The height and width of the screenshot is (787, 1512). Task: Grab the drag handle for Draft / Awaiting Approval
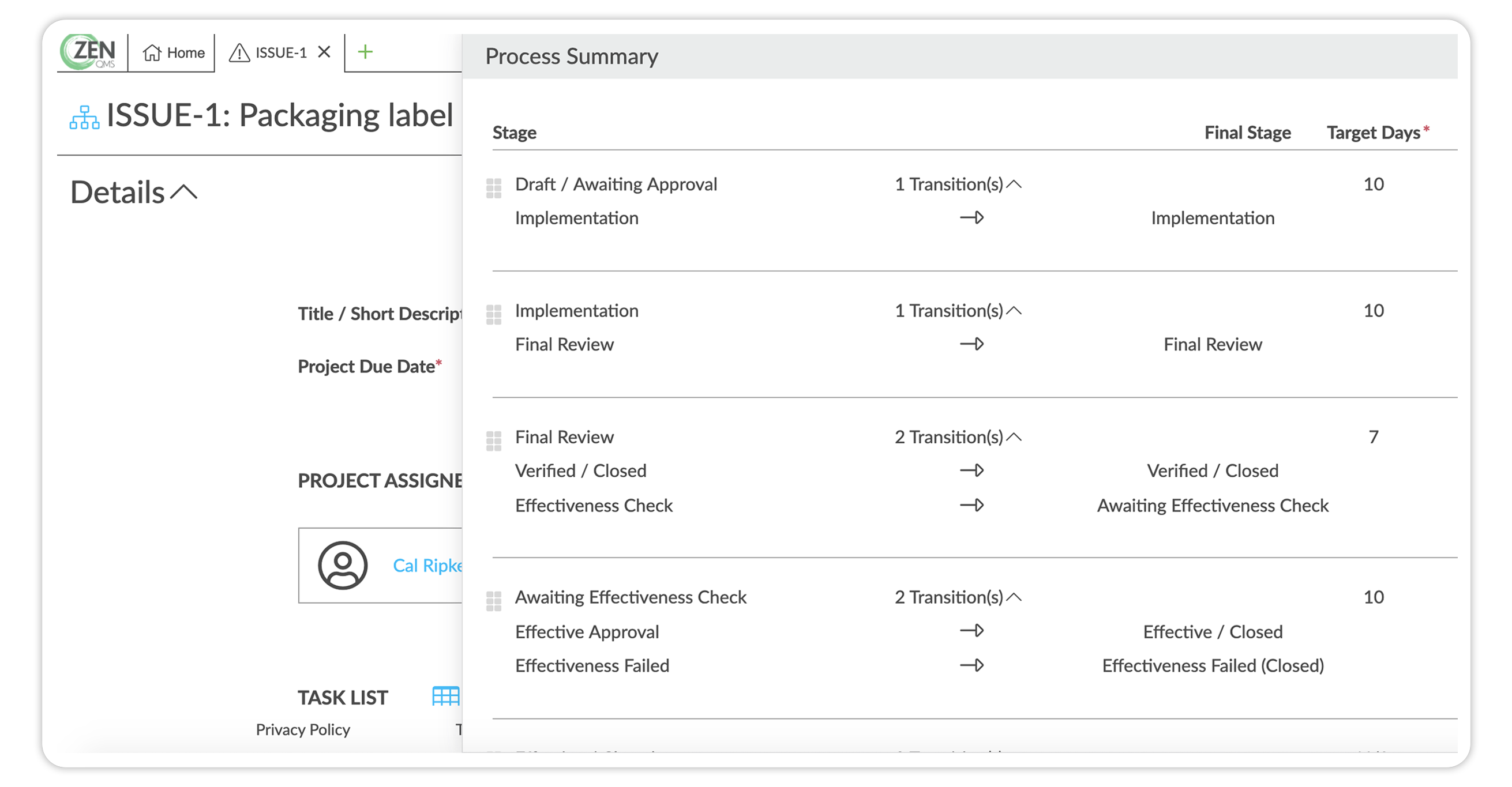coord(494,189)
